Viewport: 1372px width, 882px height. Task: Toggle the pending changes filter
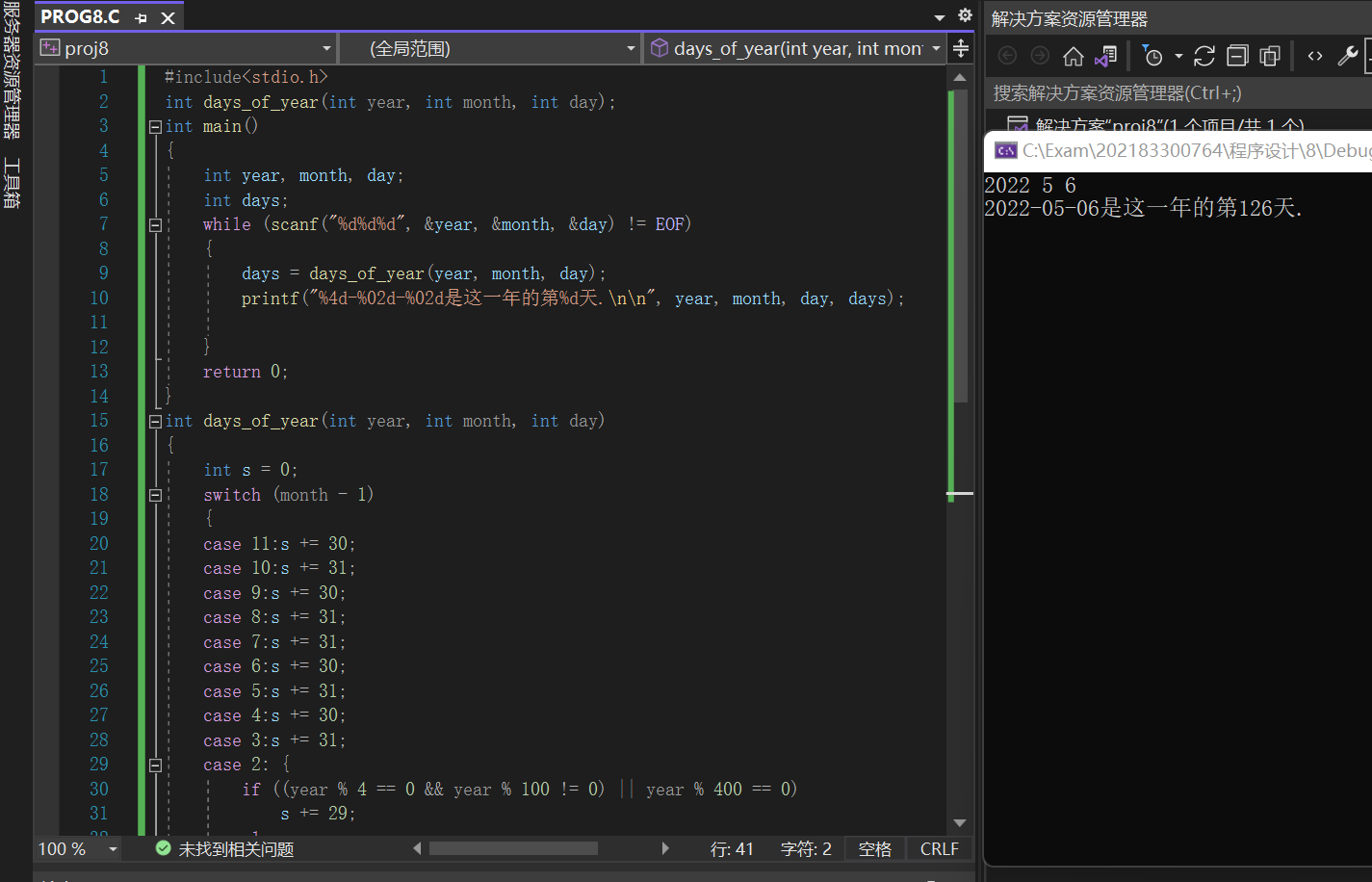click(x=1152, y=56)
